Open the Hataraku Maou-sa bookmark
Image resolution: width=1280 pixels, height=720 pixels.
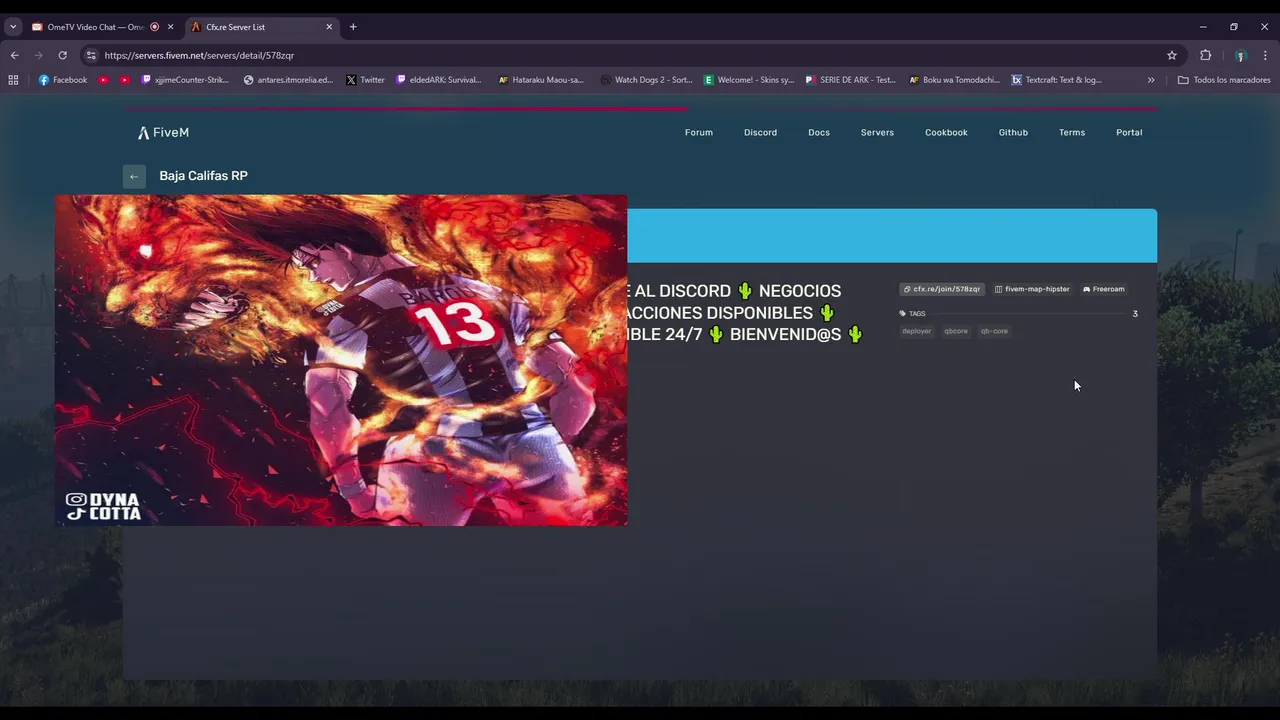[541, 80]
